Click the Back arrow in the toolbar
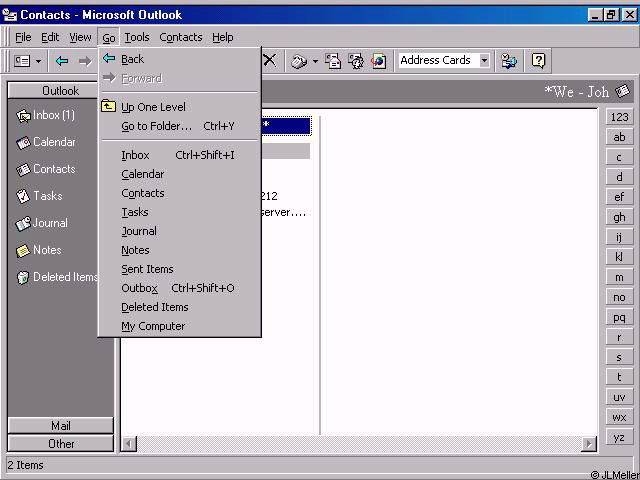 coord(62,61)
